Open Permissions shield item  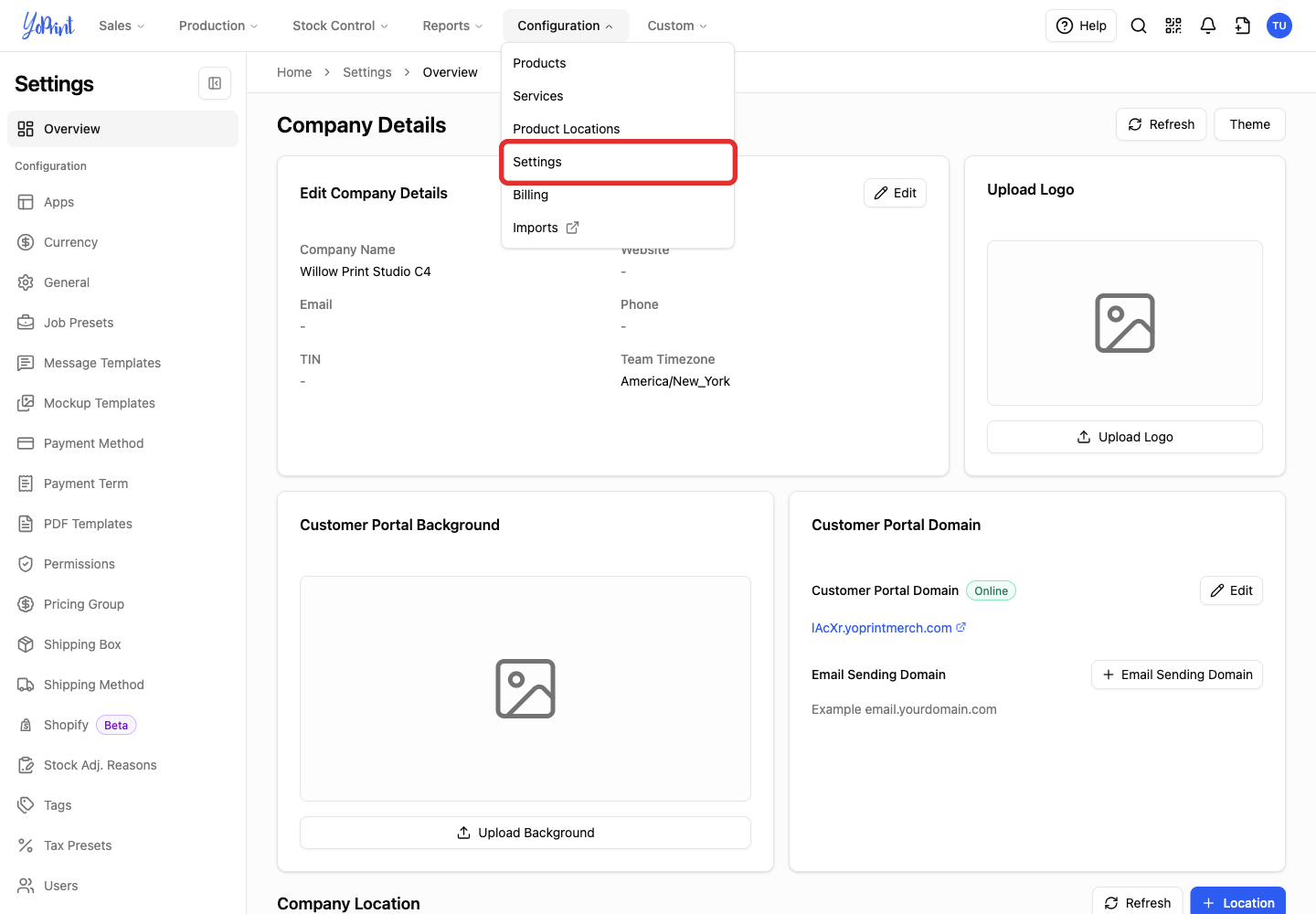coord(122,564)
